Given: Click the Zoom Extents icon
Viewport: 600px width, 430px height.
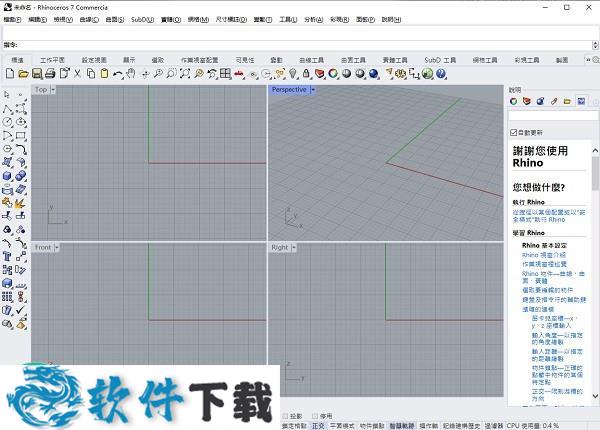Looking at the screenshot, I should click(x=185, y=73).
